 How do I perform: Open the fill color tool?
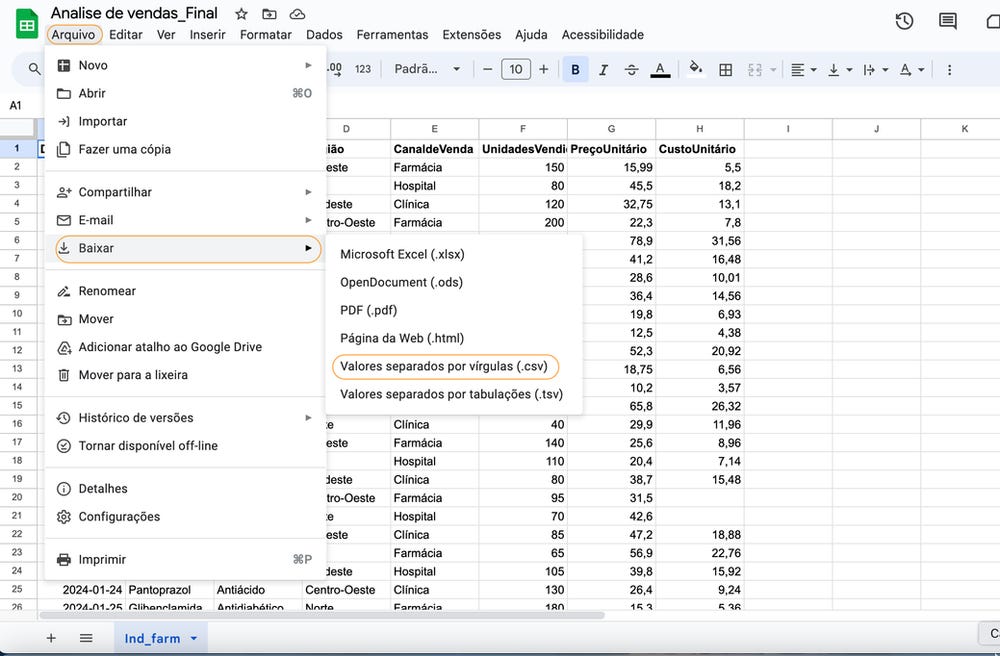[696, 69]
